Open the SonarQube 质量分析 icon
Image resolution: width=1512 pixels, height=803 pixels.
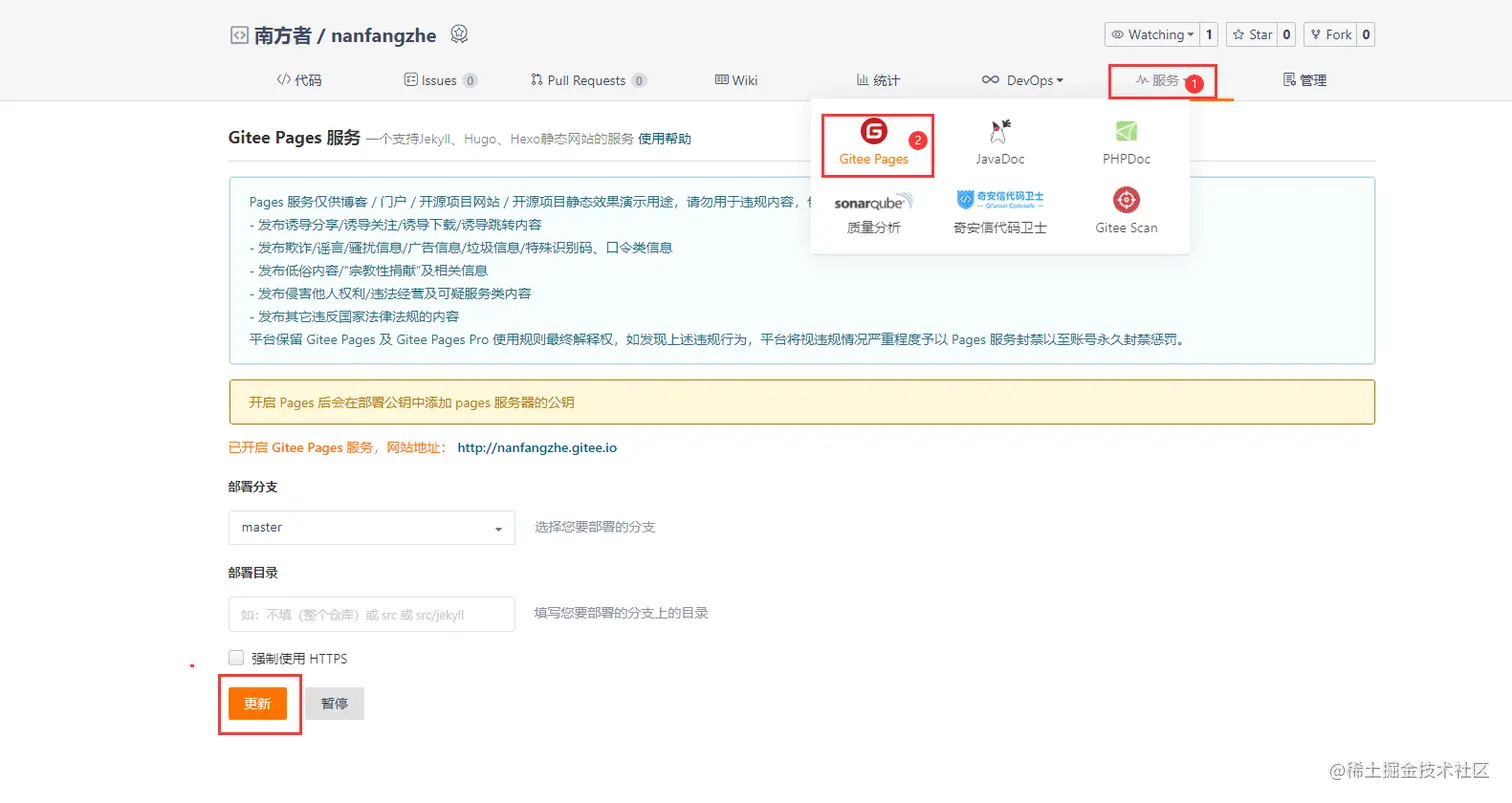(x=874, y=201)
